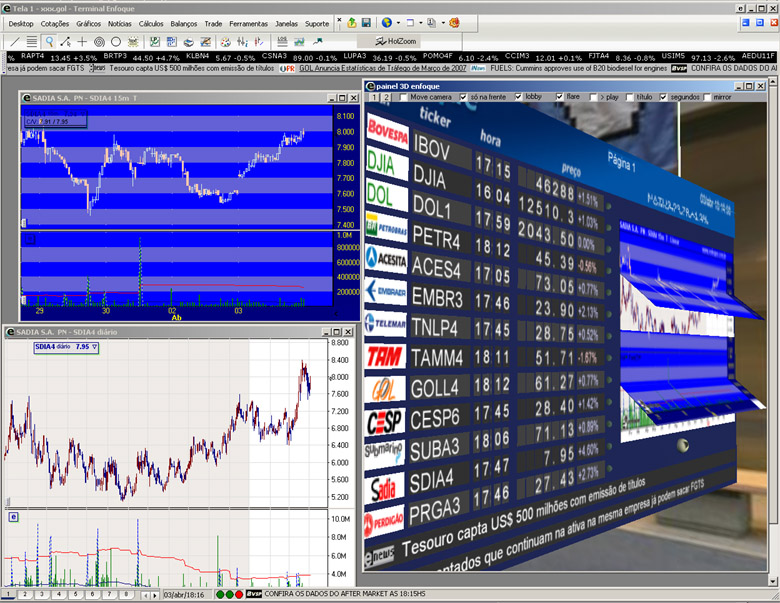The width and height of the screenshot is (780, 603).
Task: Open the dropdown arrow beside the globe icon
Action: (398, 22)
